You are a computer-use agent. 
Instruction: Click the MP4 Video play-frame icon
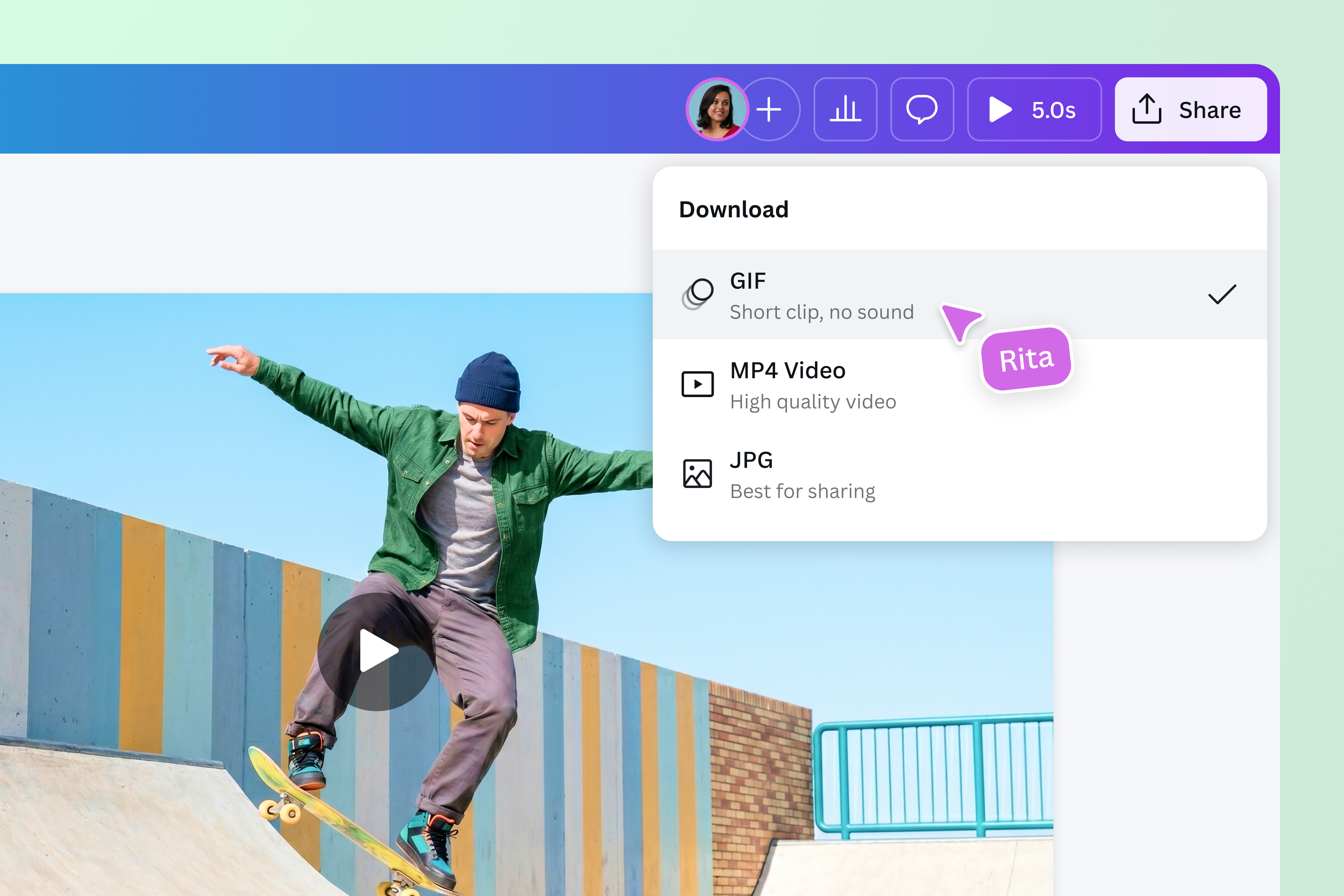698,384
